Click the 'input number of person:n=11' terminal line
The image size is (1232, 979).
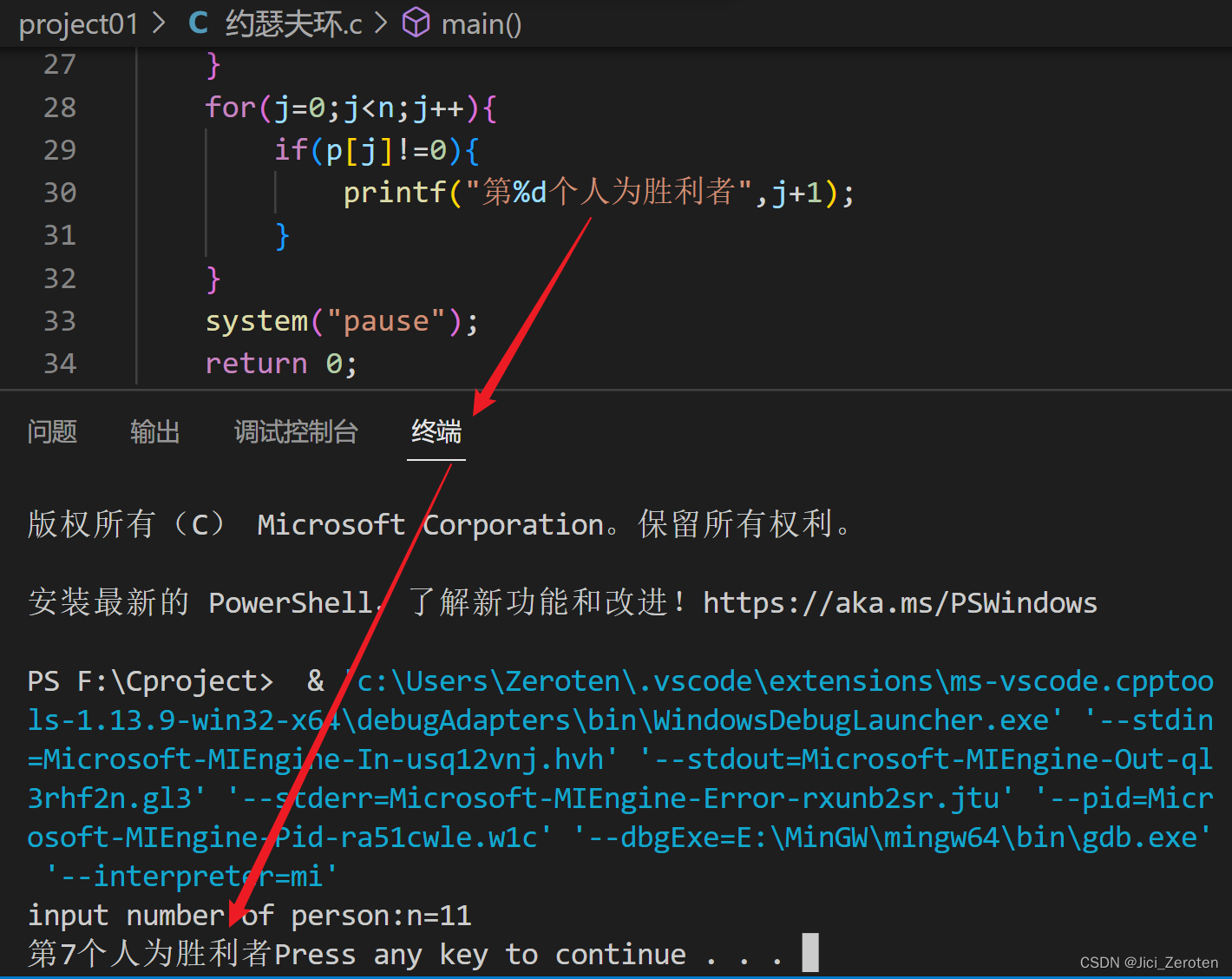[249, 915]
